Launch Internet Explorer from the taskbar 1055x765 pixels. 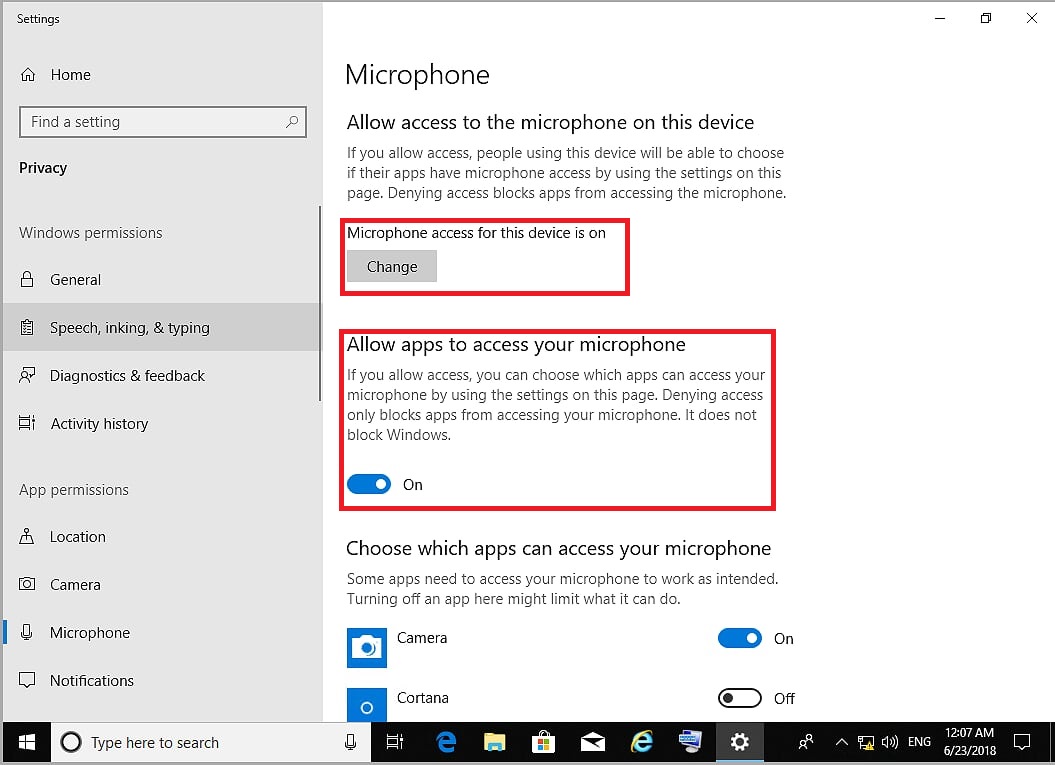(x=642, y=742)
